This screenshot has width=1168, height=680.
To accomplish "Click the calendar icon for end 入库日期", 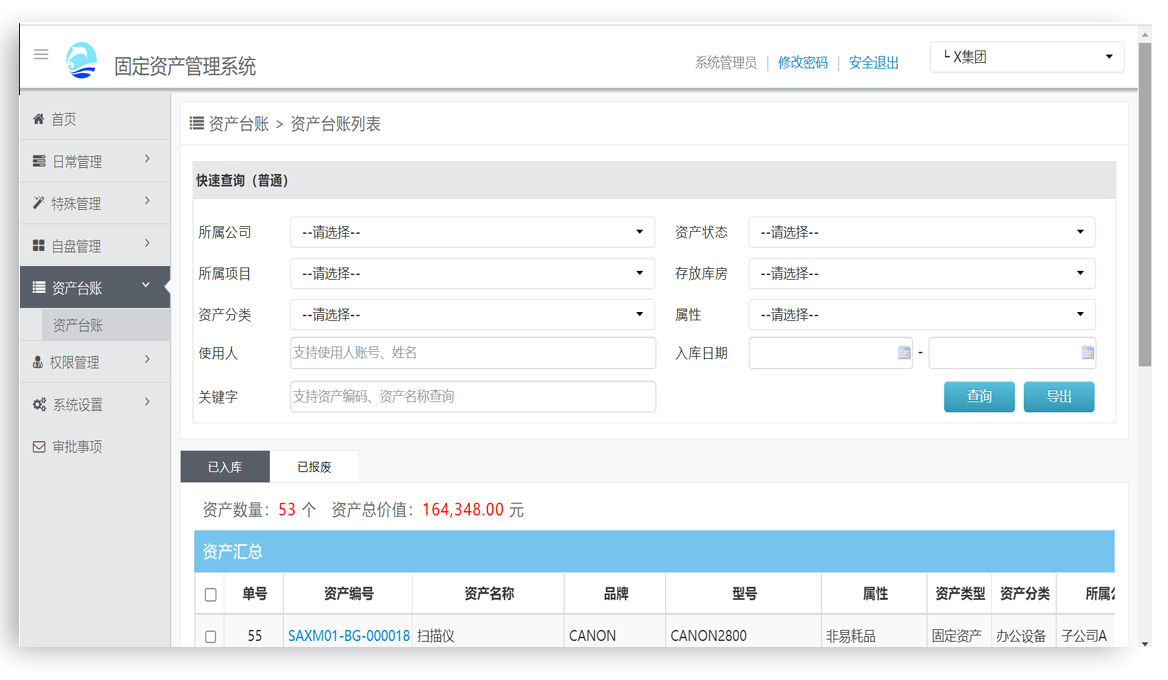I will click(x=1087, y=352).
